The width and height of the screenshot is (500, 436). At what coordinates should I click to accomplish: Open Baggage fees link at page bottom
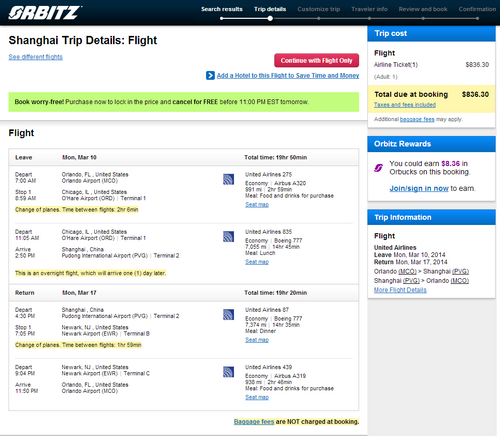[x=254, y=422]
